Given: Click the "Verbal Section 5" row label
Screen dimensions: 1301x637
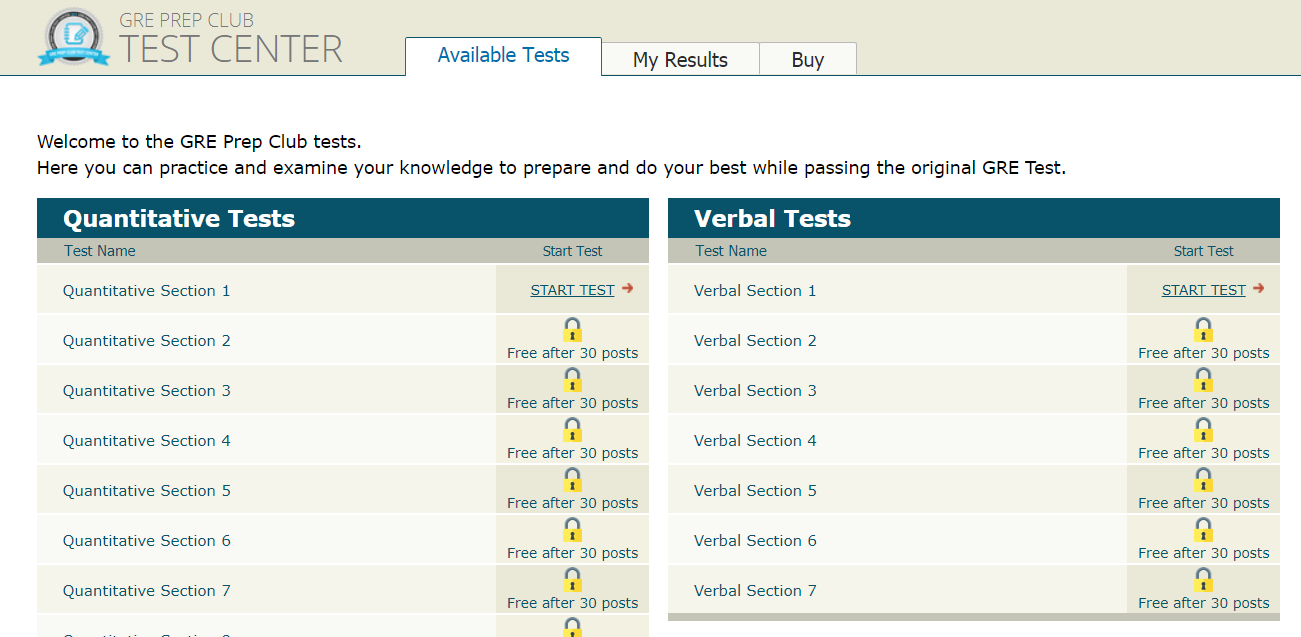Looking at the screenshot, I should tap(755, 491).
